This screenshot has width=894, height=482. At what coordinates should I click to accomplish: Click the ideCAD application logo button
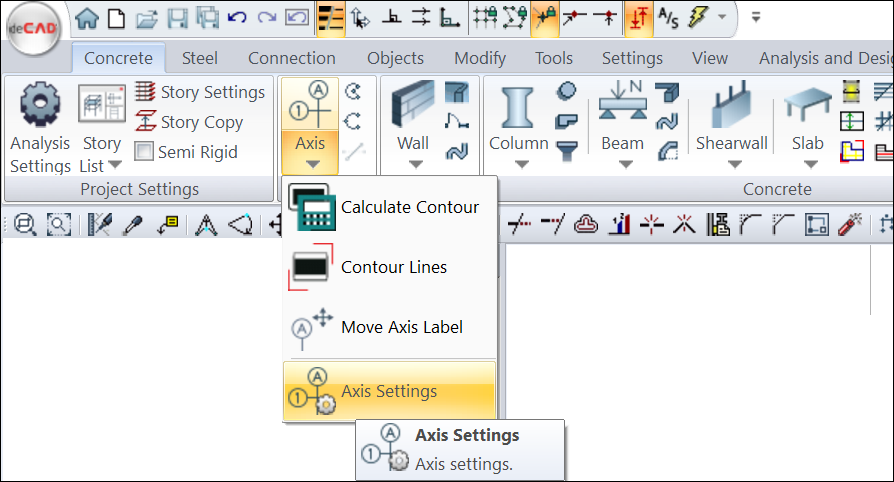tap(33, 31)
